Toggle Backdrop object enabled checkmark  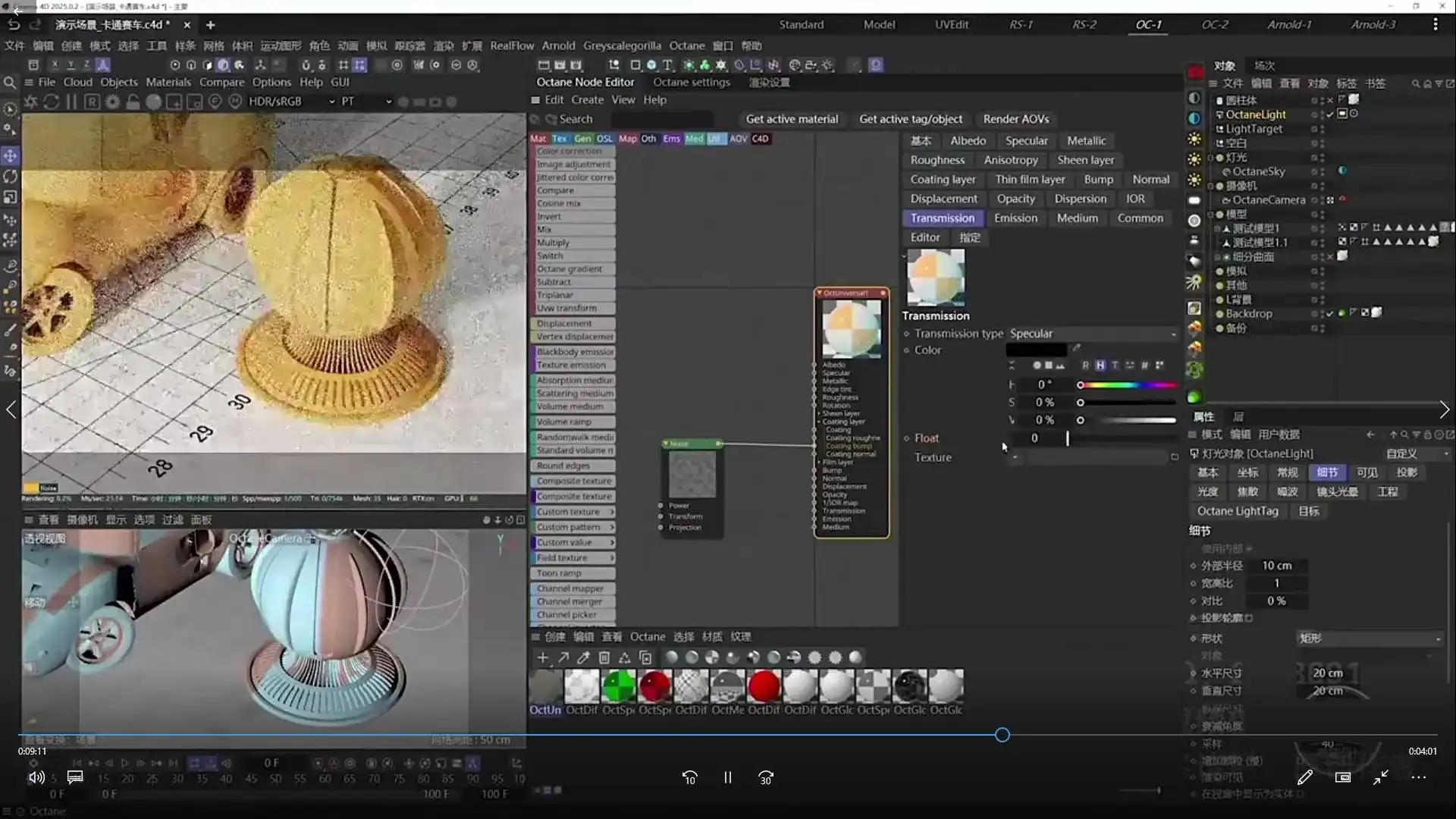pos(1329,313)
